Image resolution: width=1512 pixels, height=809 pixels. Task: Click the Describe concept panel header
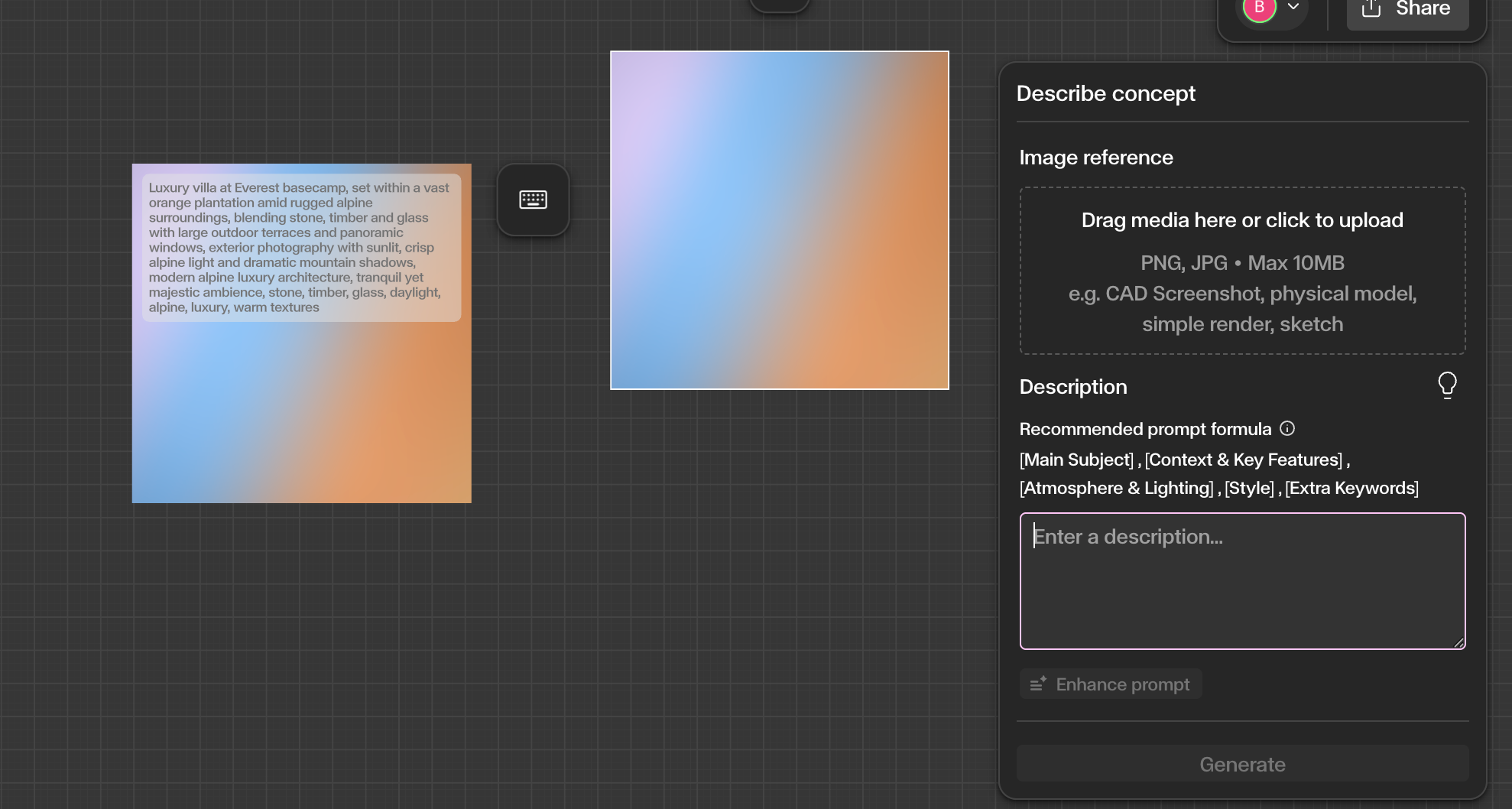coord(1106,93)
